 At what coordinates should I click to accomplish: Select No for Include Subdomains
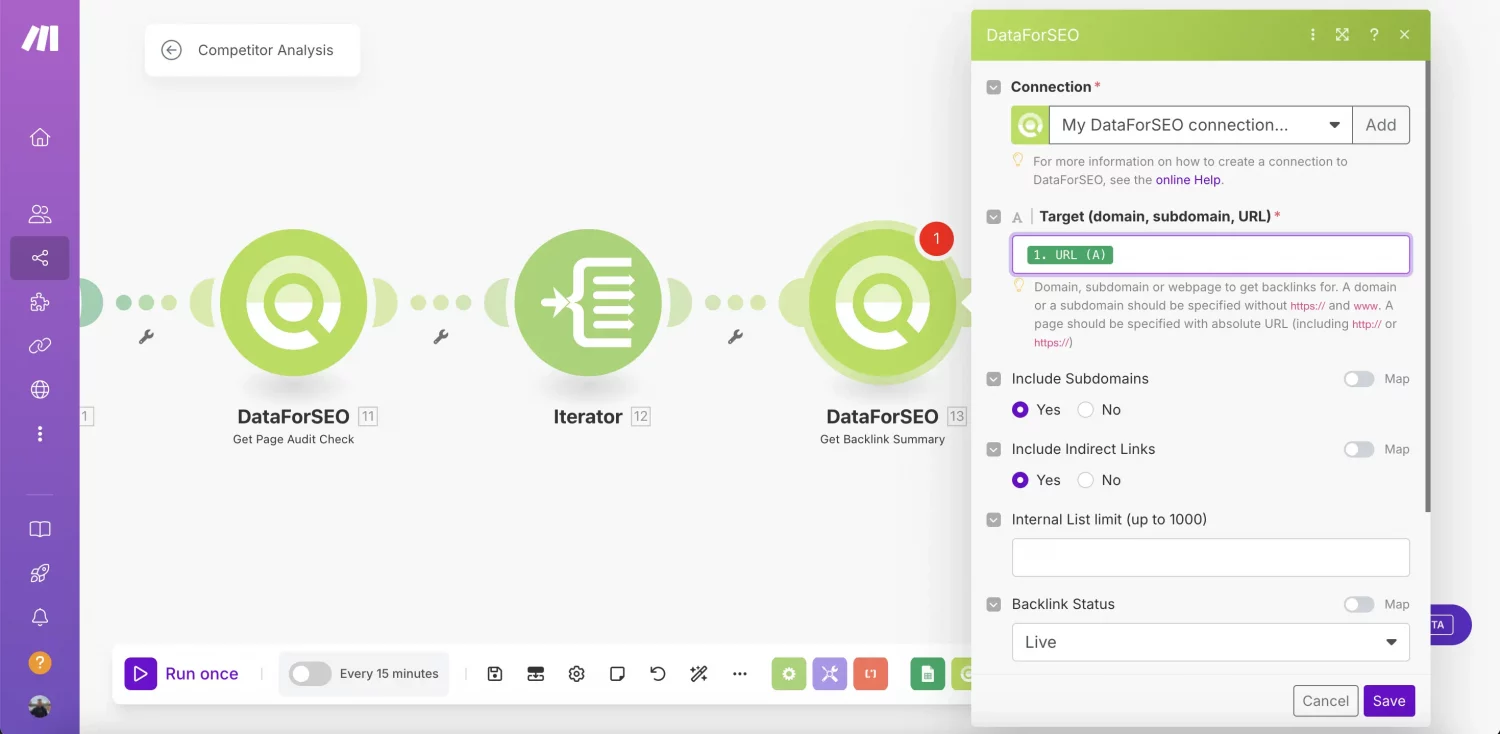point(1085,410)
